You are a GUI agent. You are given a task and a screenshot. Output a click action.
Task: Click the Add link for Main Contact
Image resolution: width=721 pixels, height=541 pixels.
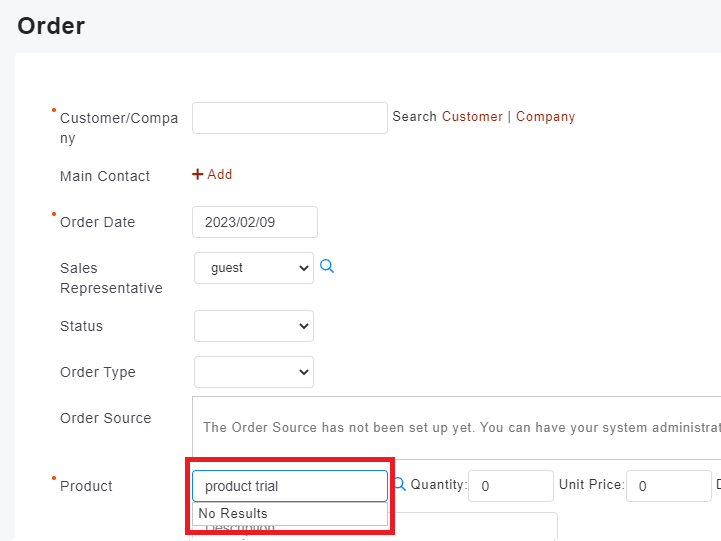coord(219,174)
